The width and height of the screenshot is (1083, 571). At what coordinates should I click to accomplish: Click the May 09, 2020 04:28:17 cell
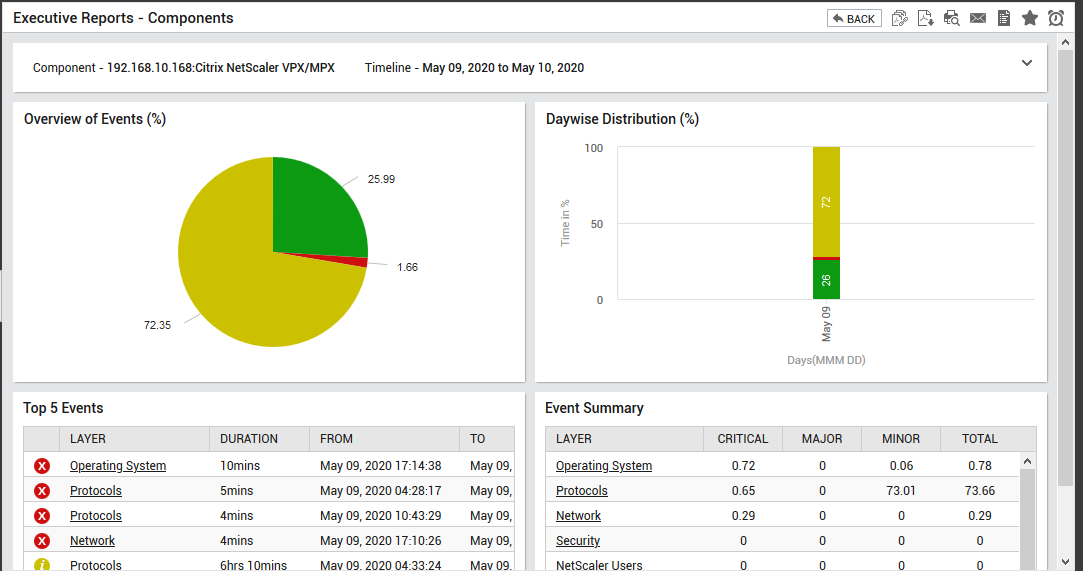coord(381,491)
